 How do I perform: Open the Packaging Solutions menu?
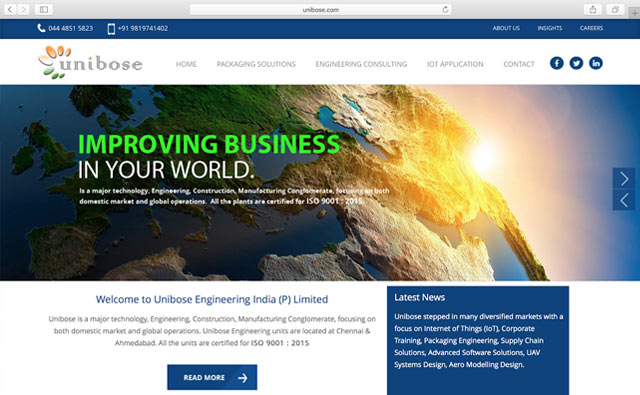[256, 64]
